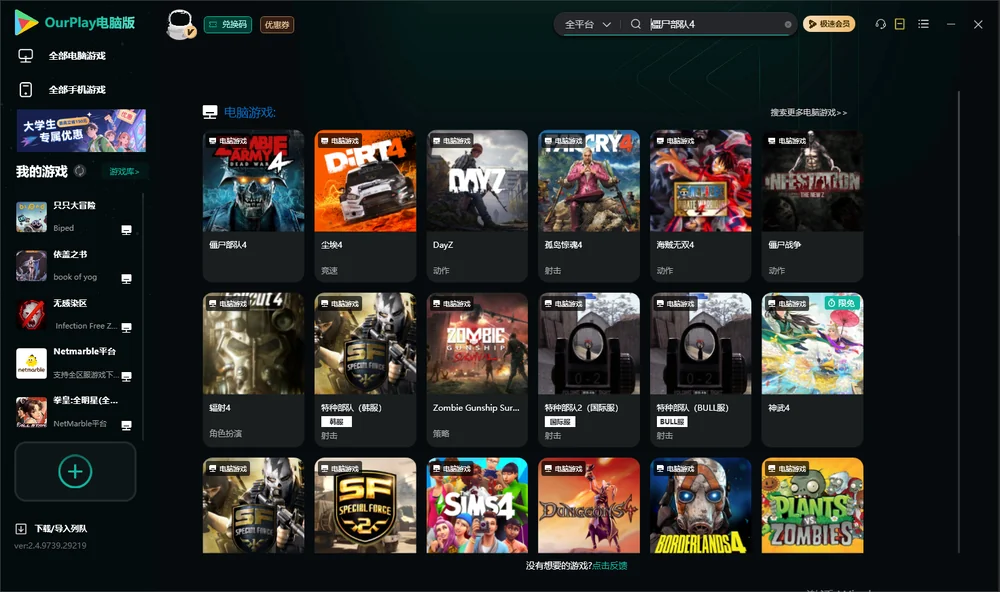Image resolution: width=1000 pixels, height=592 pixels.
Task: Open the redeem code (兑换码) button
Action: 228,24
